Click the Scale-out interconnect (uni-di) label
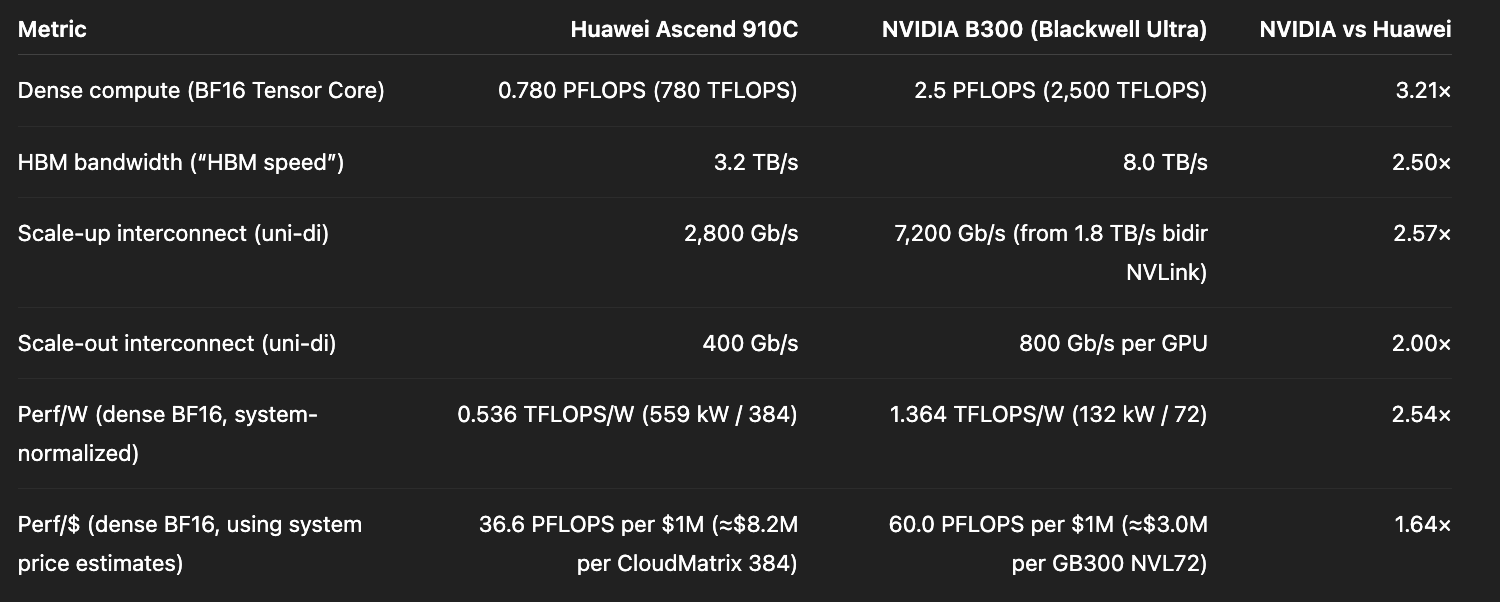Viewport: 1500px width, 602px height. coord(177,343)
